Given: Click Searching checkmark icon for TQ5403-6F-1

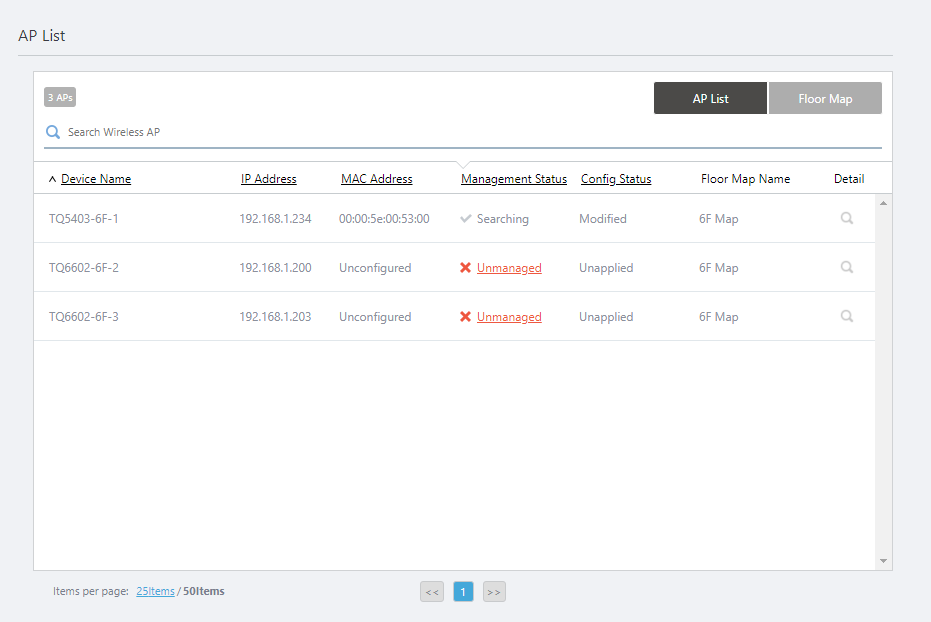Looking at the screenshot, I should (465, 219).
